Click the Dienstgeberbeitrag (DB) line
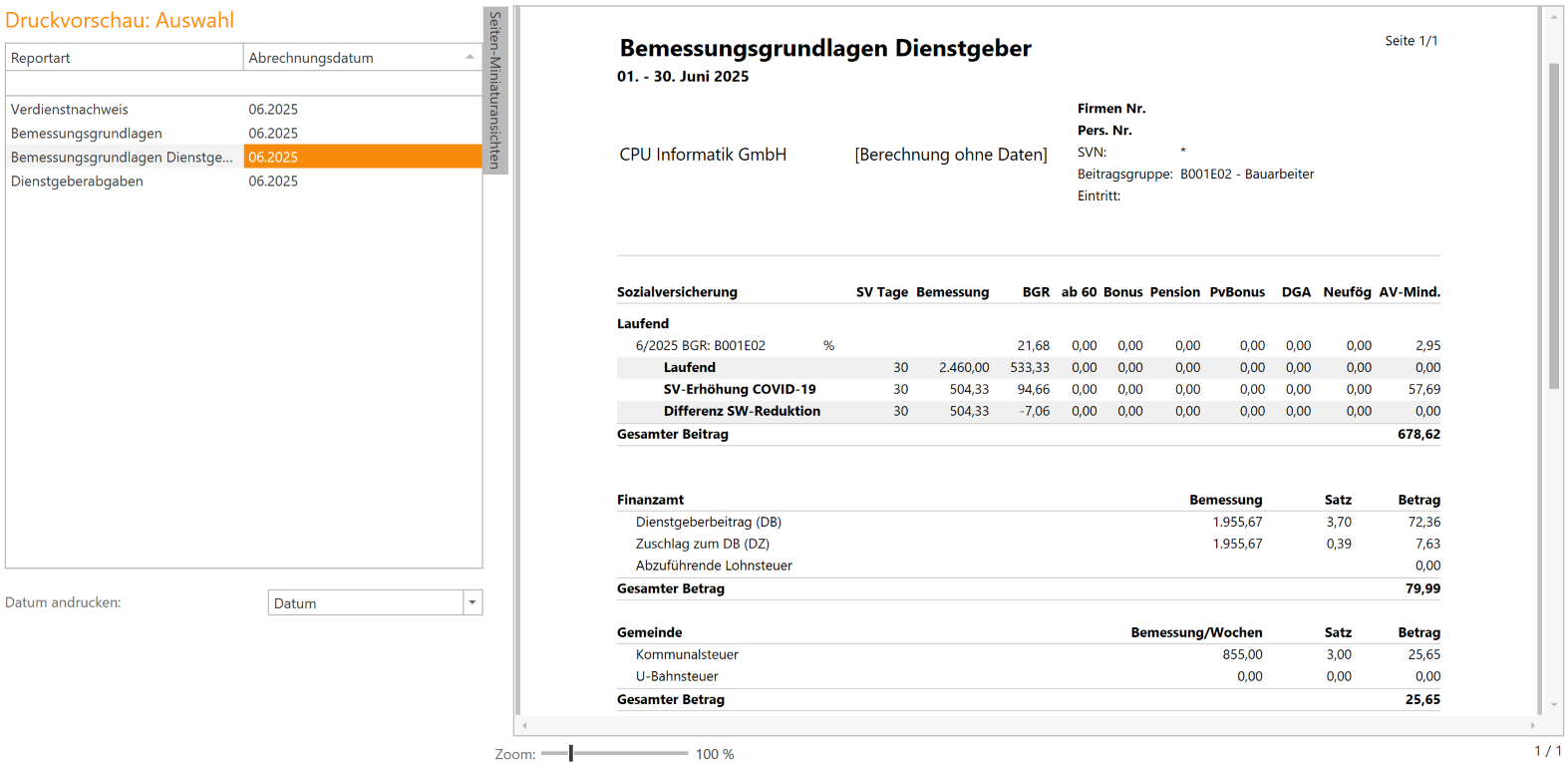The image size is (1568, 764). [709, 522]
